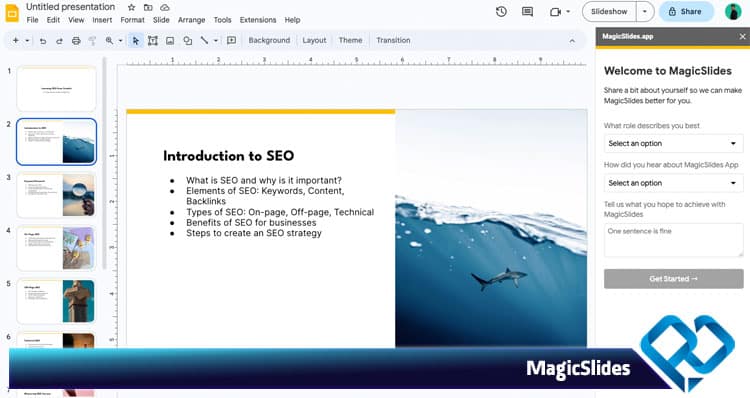Image resolution: width=750 pixels, height=398 pixels.
Task: Select slide 2 thumbnail with shark
Action: point(56,142)
